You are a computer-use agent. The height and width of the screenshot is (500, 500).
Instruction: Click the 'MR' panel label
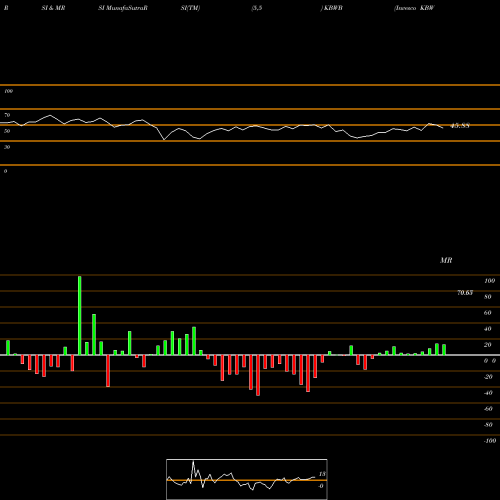point(446,260)
